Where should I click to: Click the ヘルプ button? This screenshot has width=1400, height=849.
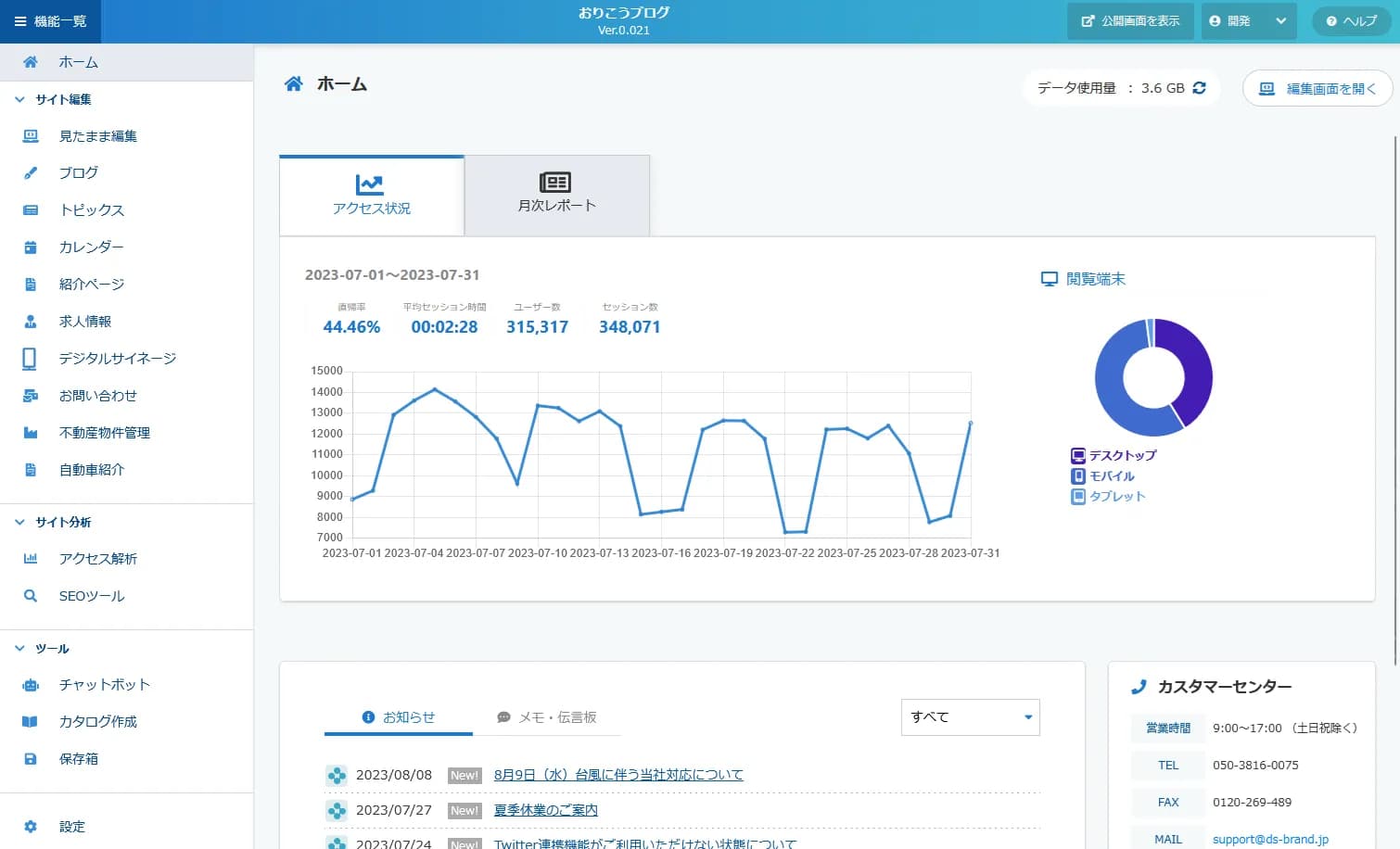click(1352, 21)
